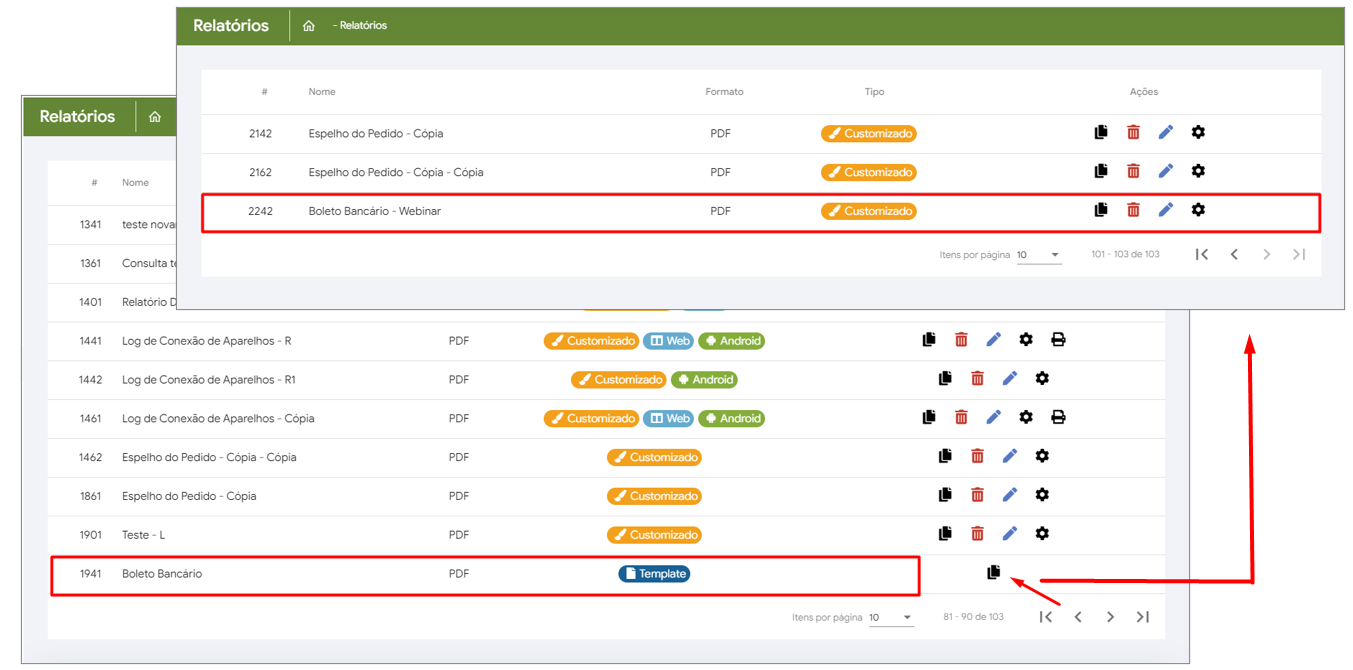Open settings for report 1441
The width and height of the screenshot is (1353, 670).
1026,340
